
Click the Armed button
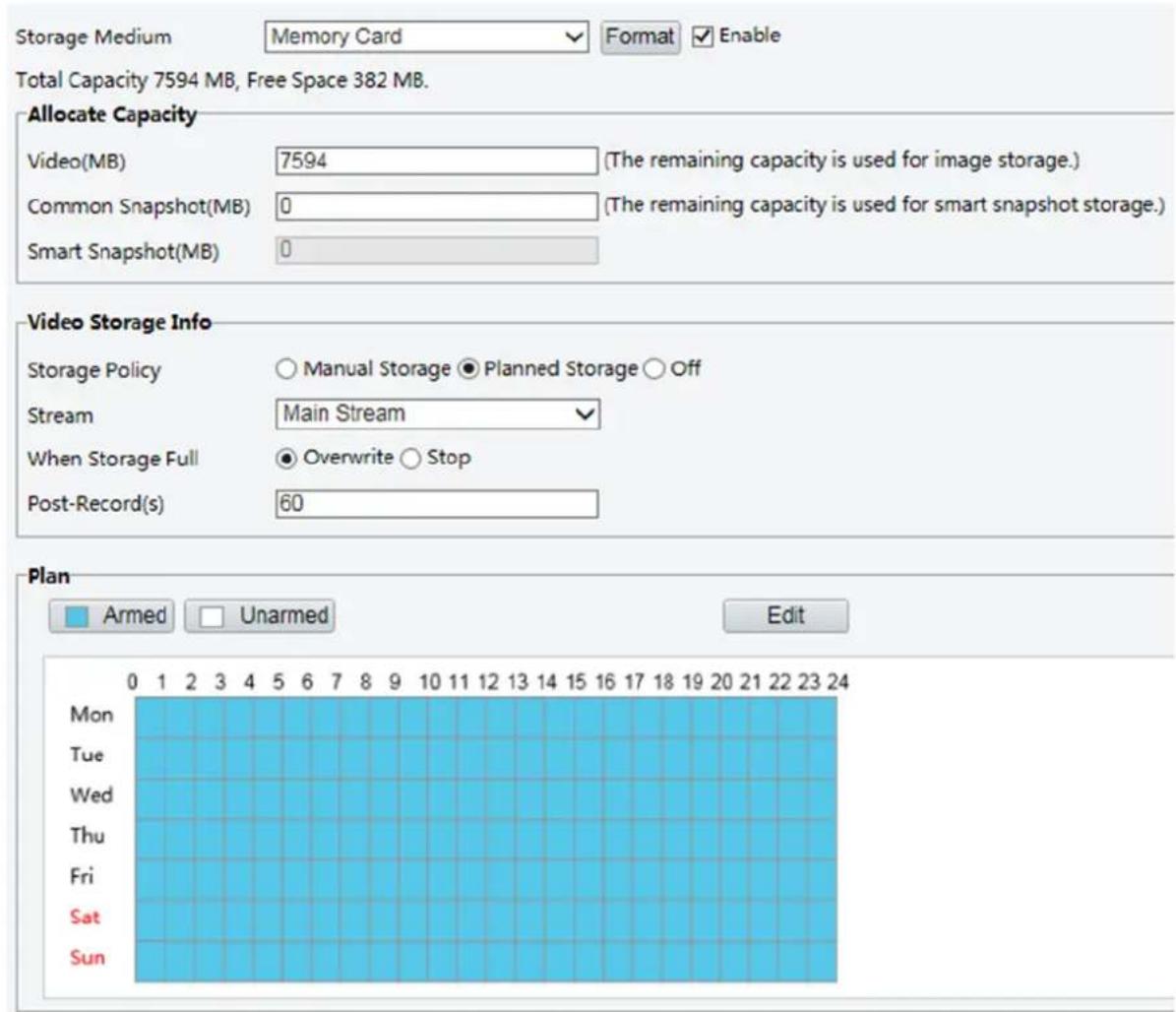tap(112, 616)
